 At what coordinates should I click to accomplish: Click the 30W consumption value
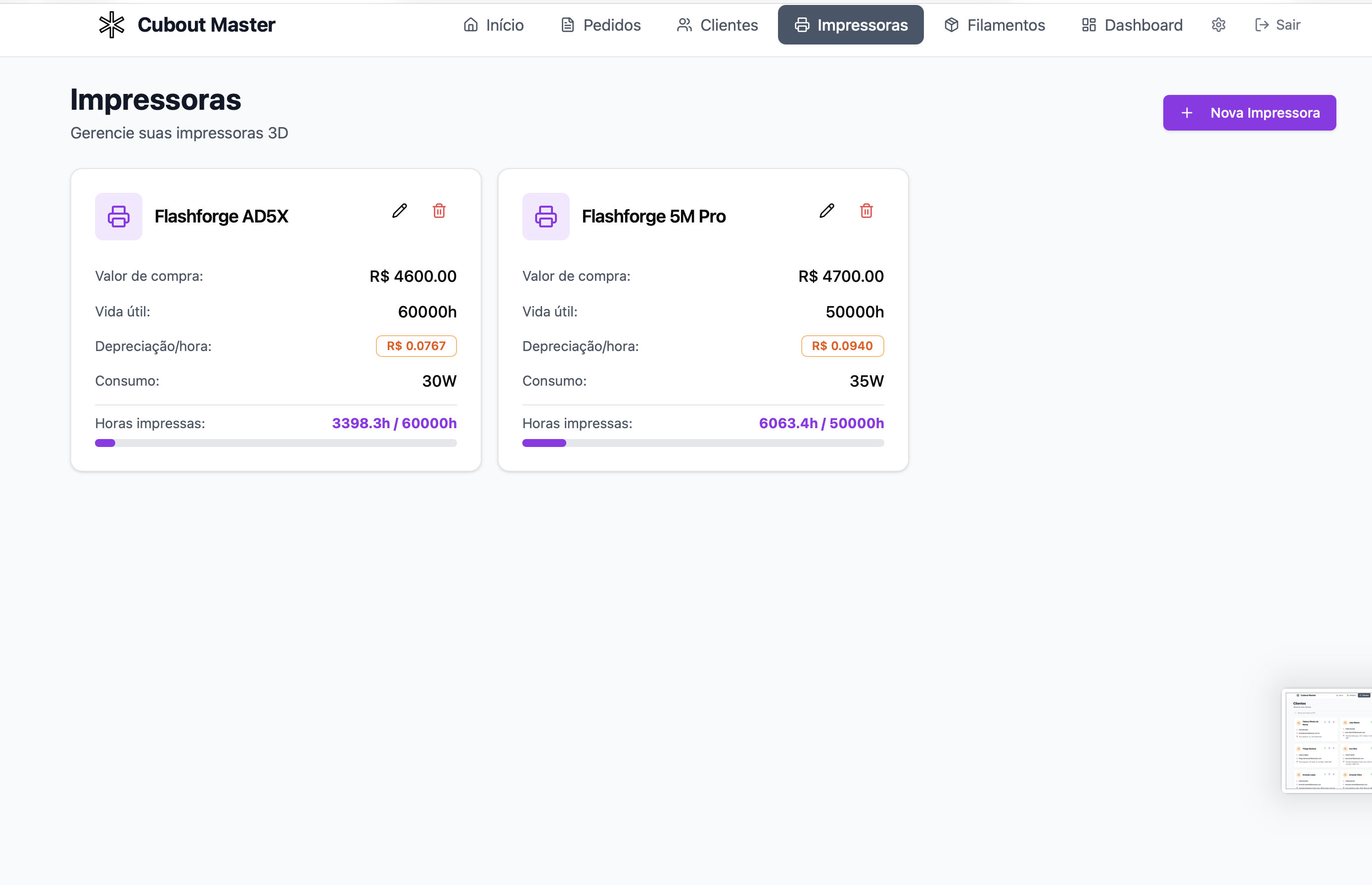pyautogui.click(x=439, y=381)
